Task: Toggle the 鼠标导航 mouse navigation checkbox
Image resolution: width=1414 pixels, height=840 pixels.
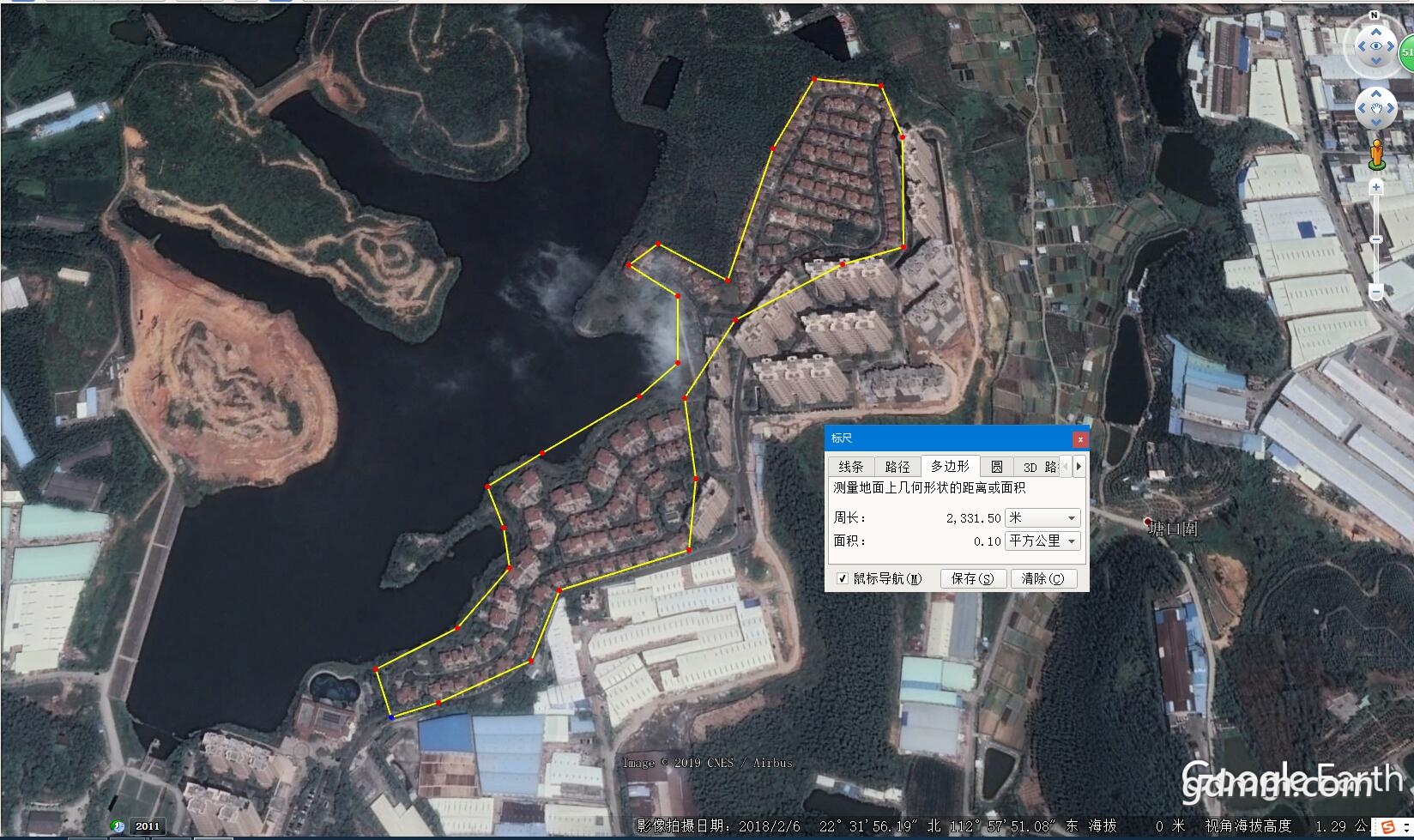Action: tap(842, 578)
